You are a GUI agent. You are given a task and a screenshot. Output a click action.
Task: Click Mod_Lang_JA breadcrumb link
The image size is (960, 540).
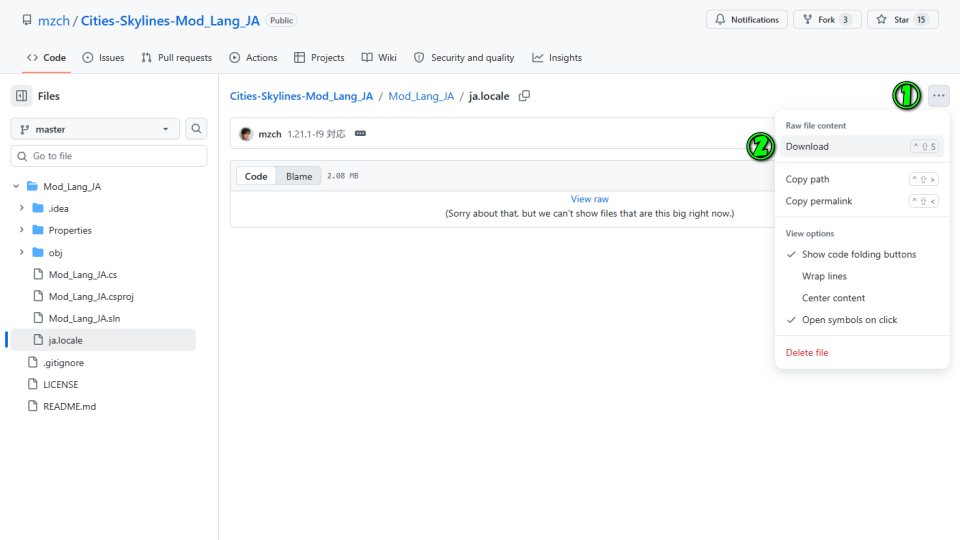421,96
